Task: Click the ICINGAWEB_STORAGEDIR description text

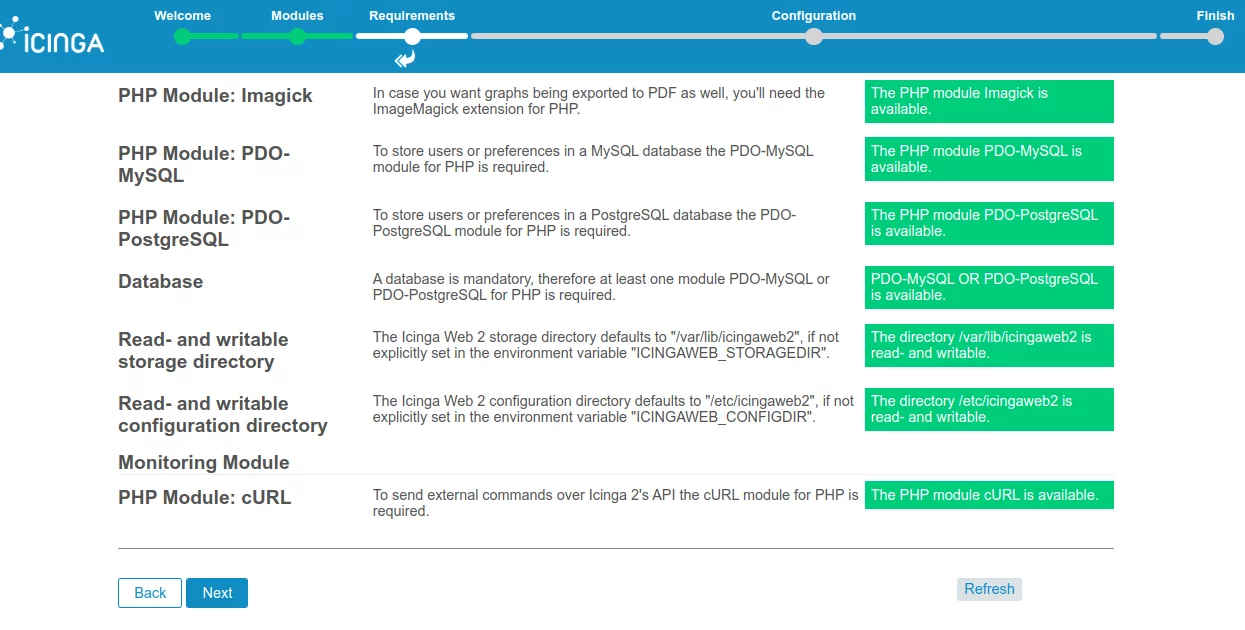Action: pyautogui.click(x=606, y=345)
